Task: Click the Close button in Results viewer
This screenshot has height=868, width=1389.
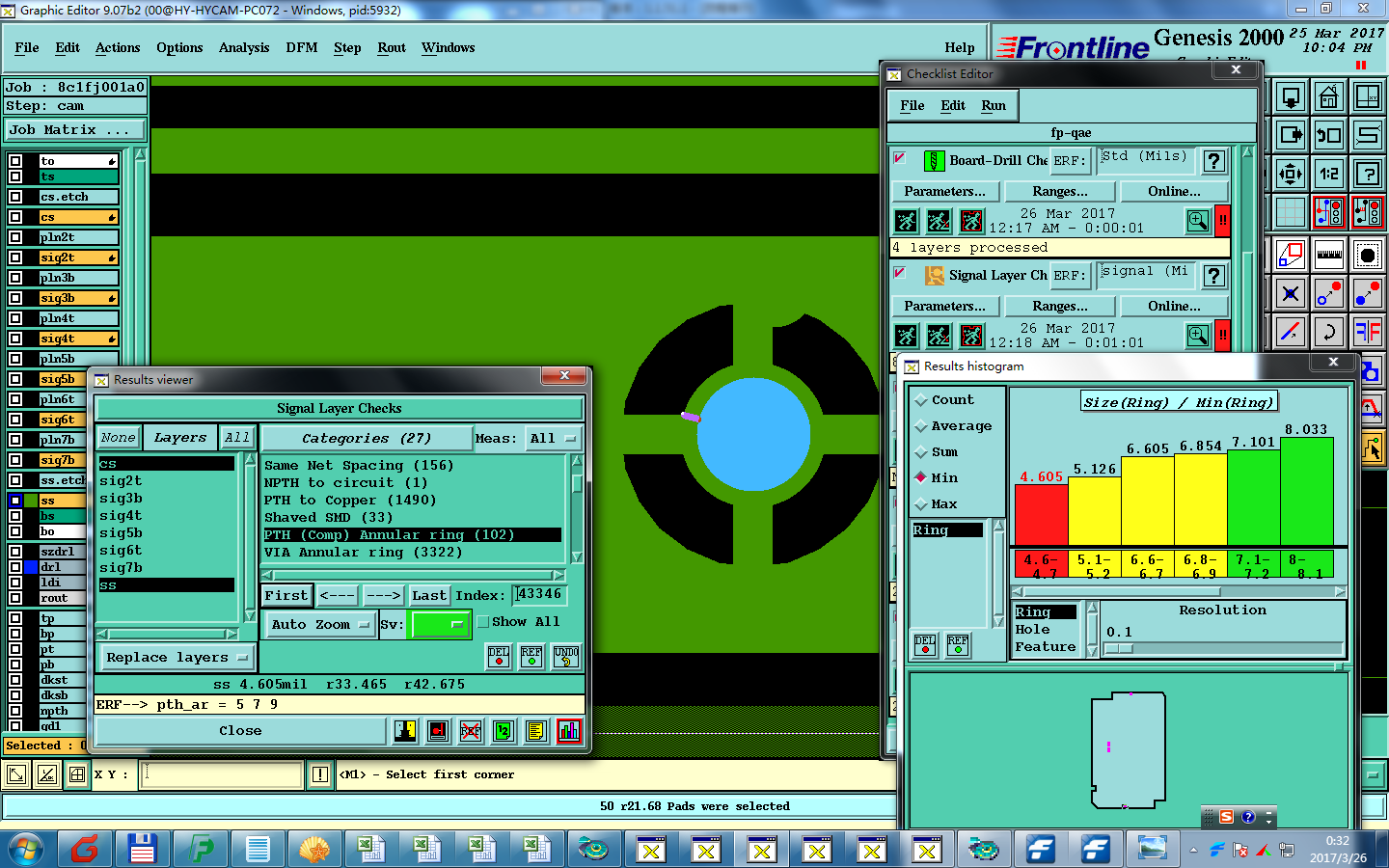Action: 240,731
